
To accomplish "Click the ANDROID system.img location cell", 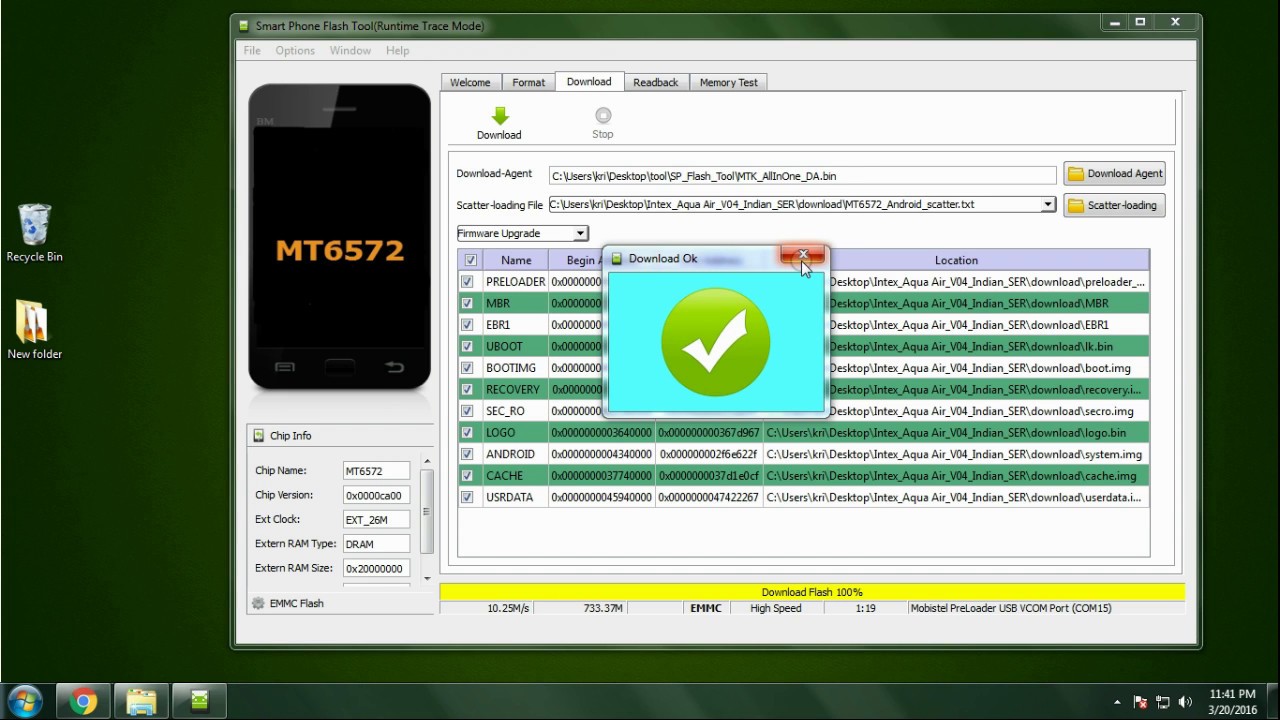I will pos(956,454).
